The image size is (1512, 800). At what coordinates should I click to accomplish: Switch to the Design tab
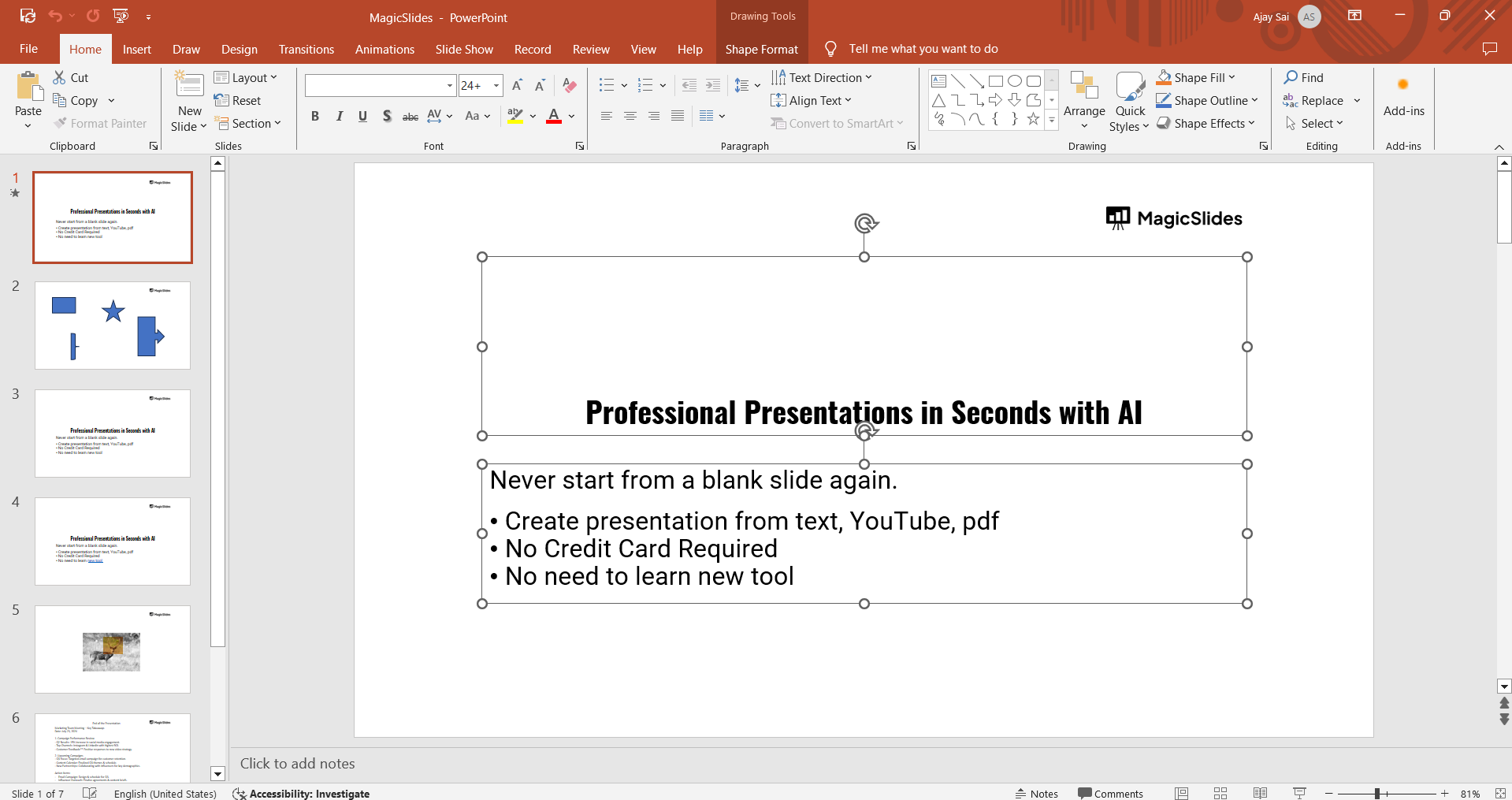click(239, 49)
